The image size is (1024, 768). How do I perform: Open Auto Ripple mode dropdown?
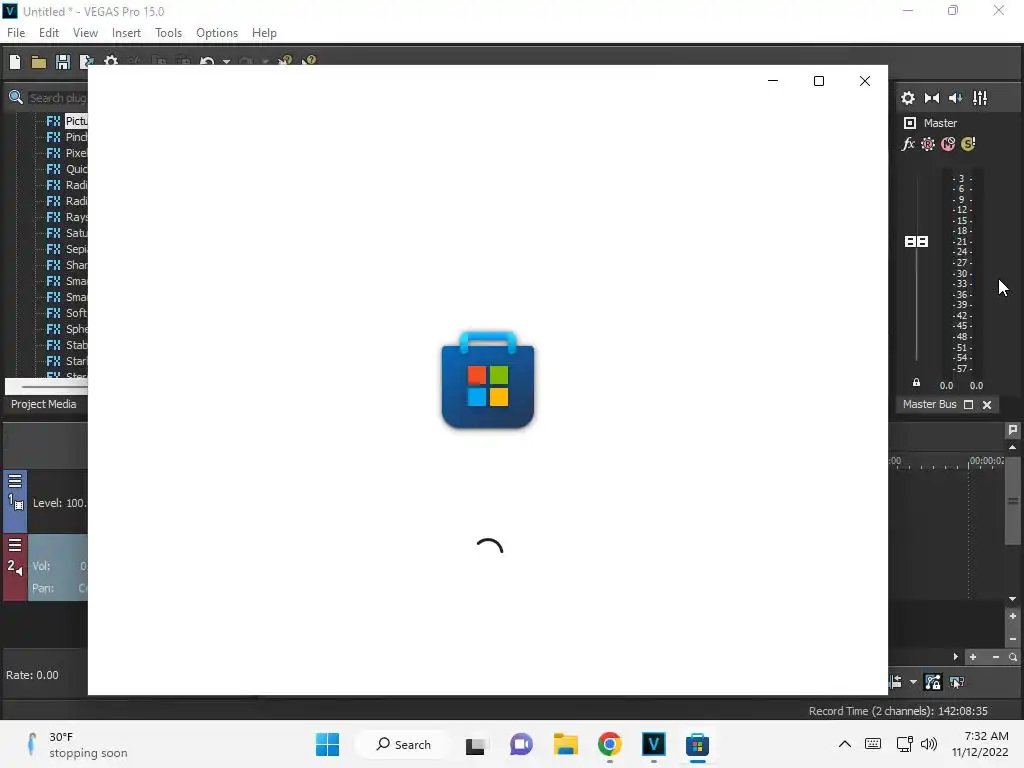point(913,682)
